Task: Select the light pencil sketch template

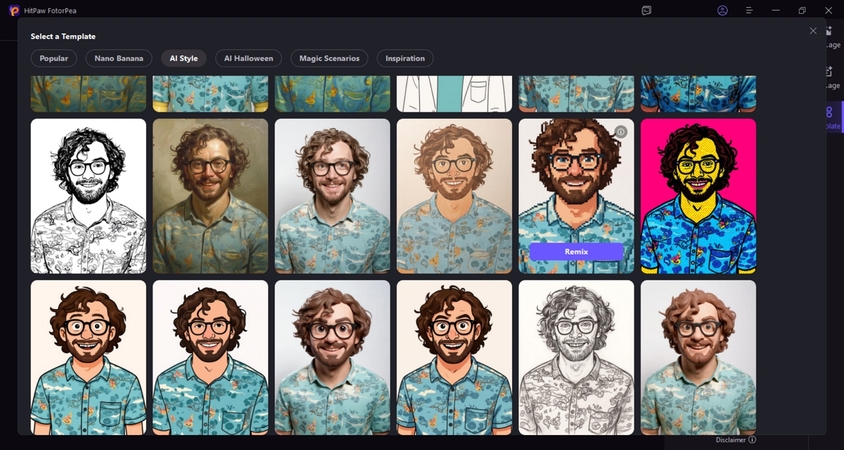Action: [576, 357]
